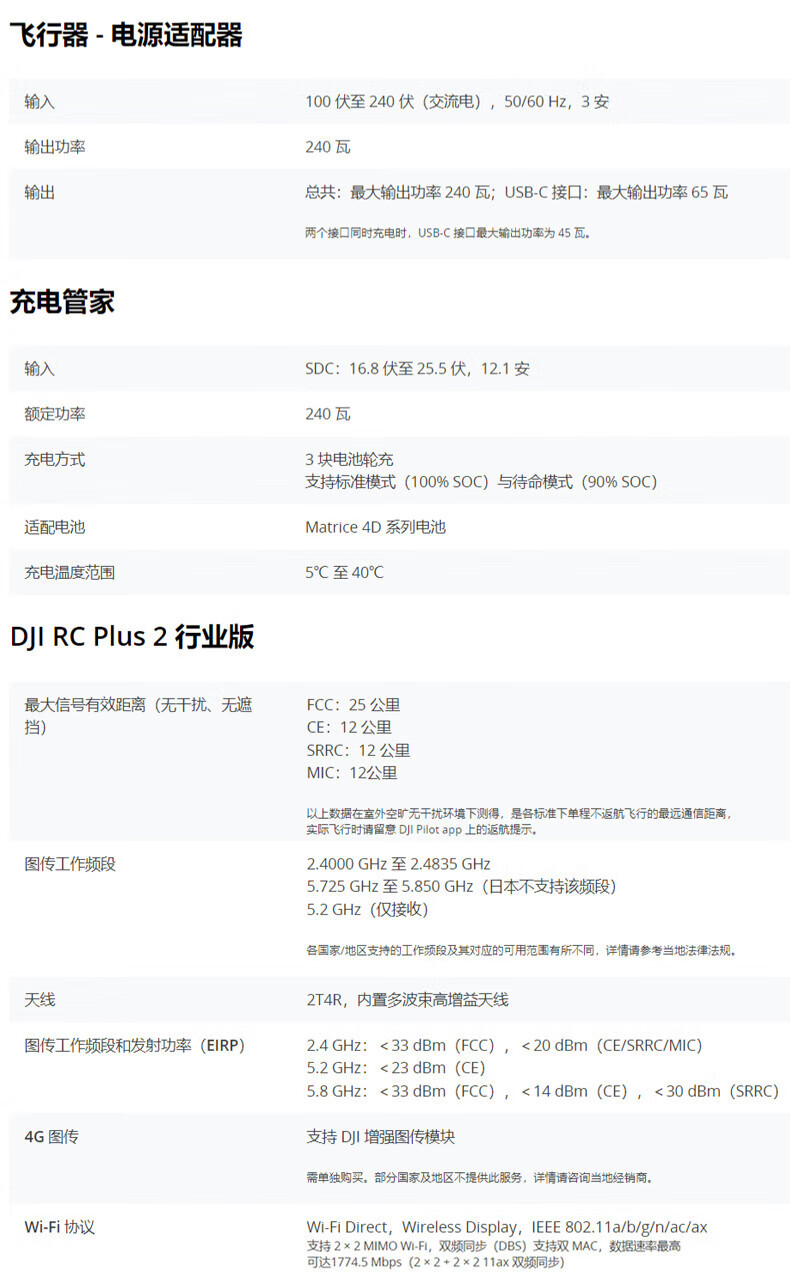This screenshot has height=1272, width=790.
Task: Click the heading '飞行器 - 电源适配器'
Action: [126, 36]
